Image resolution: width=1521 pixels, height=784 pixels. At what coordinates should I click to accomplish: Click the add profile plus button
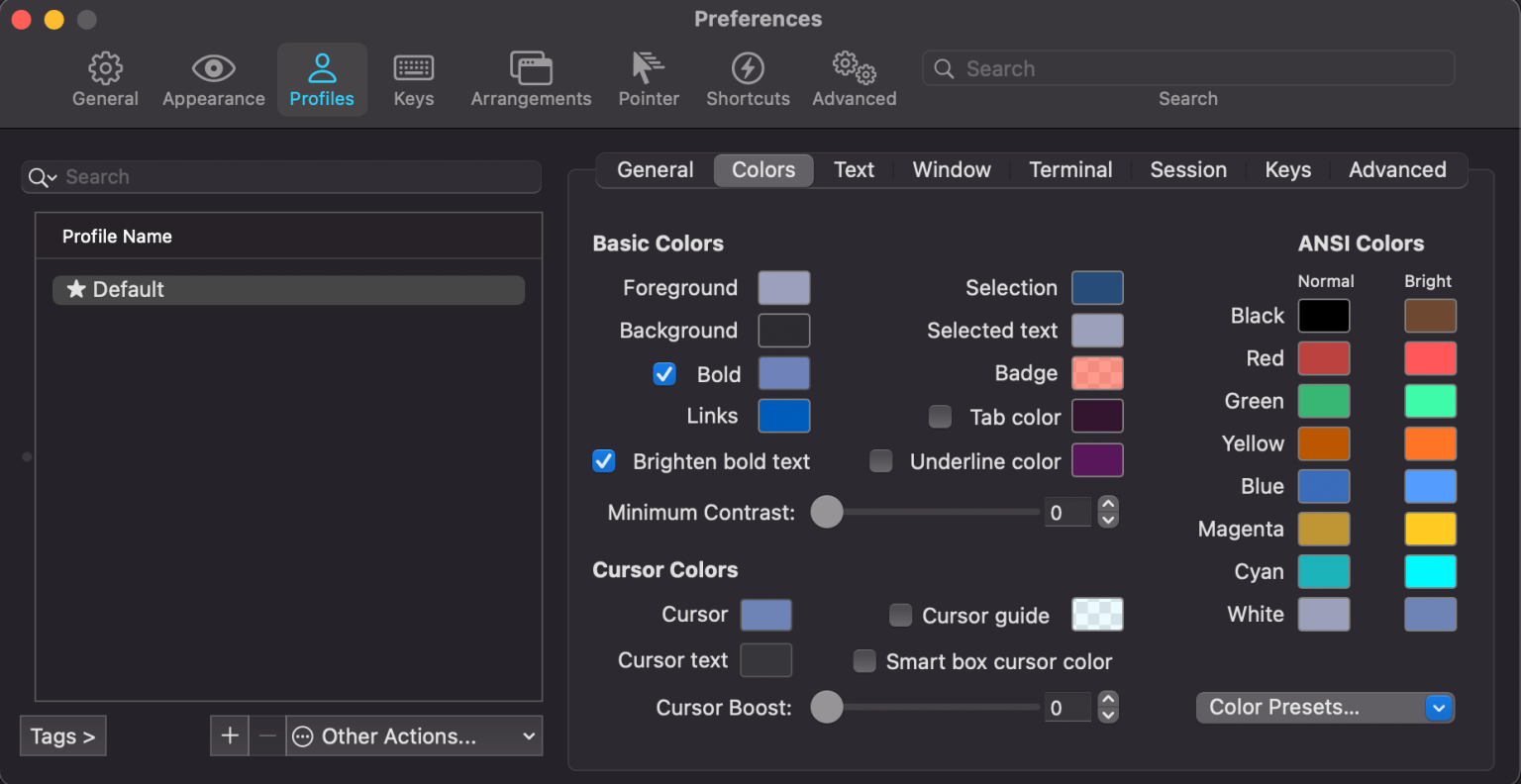click(x=229, y=735)
